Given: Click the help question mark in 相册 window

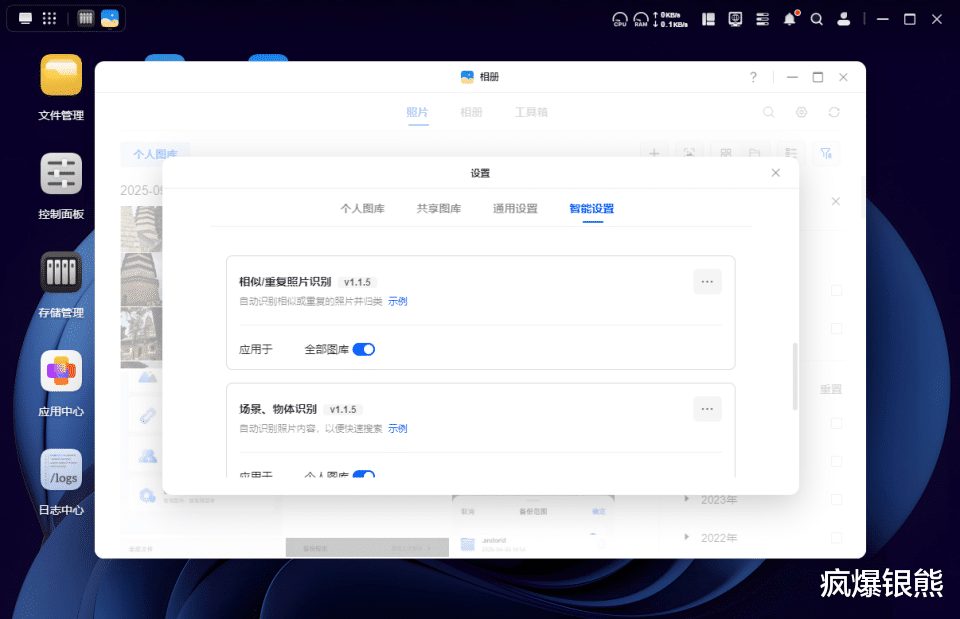Looking at the screenshot, I should click(753, 77).
